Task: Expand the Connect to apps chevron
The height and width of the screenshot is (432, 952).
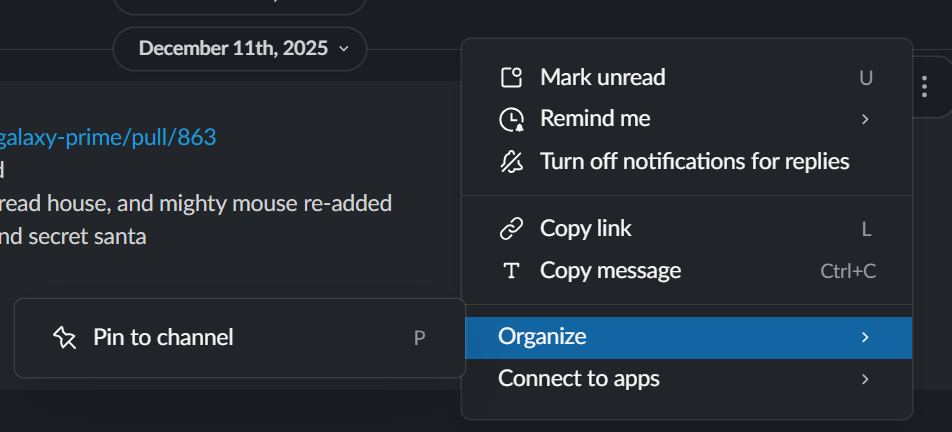Action: [865, 380]
